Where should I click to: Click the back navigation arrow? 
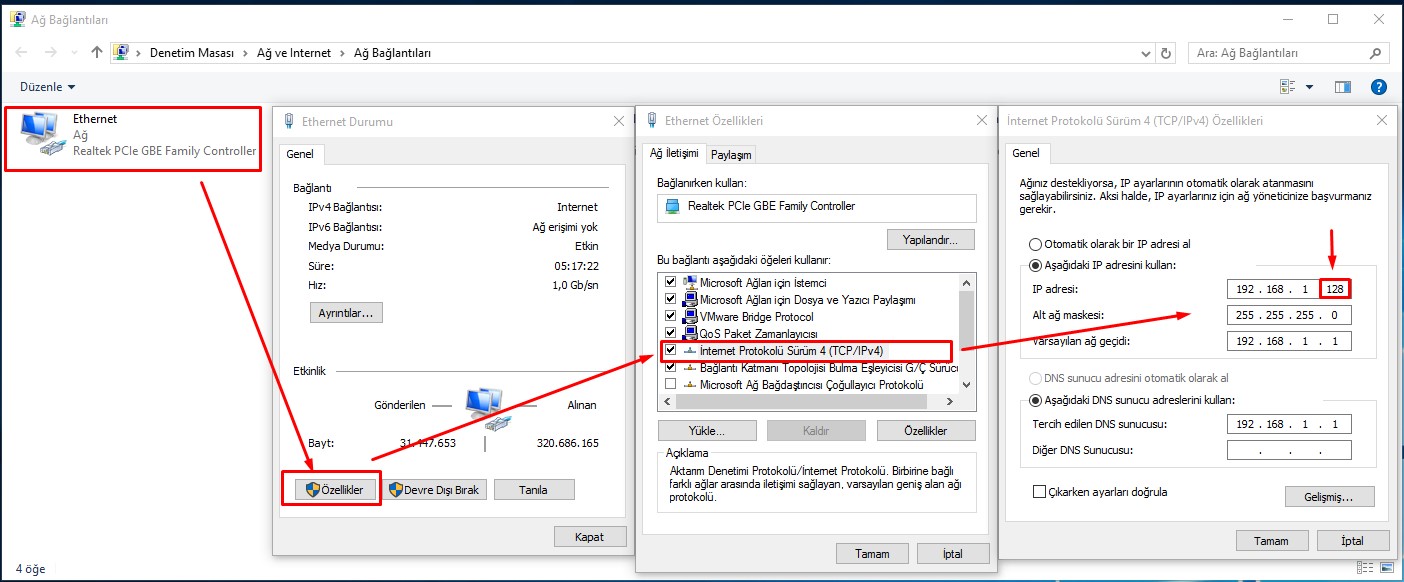pos(22,53)
